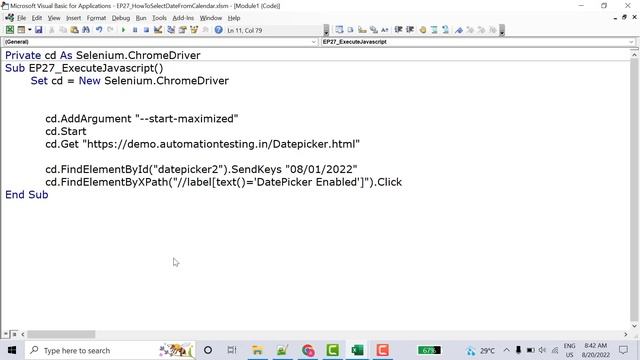This screenshot has height=360, width=640.
Task: Click the Insert UserForm toolbar icon
Action: tap(21, 30)
